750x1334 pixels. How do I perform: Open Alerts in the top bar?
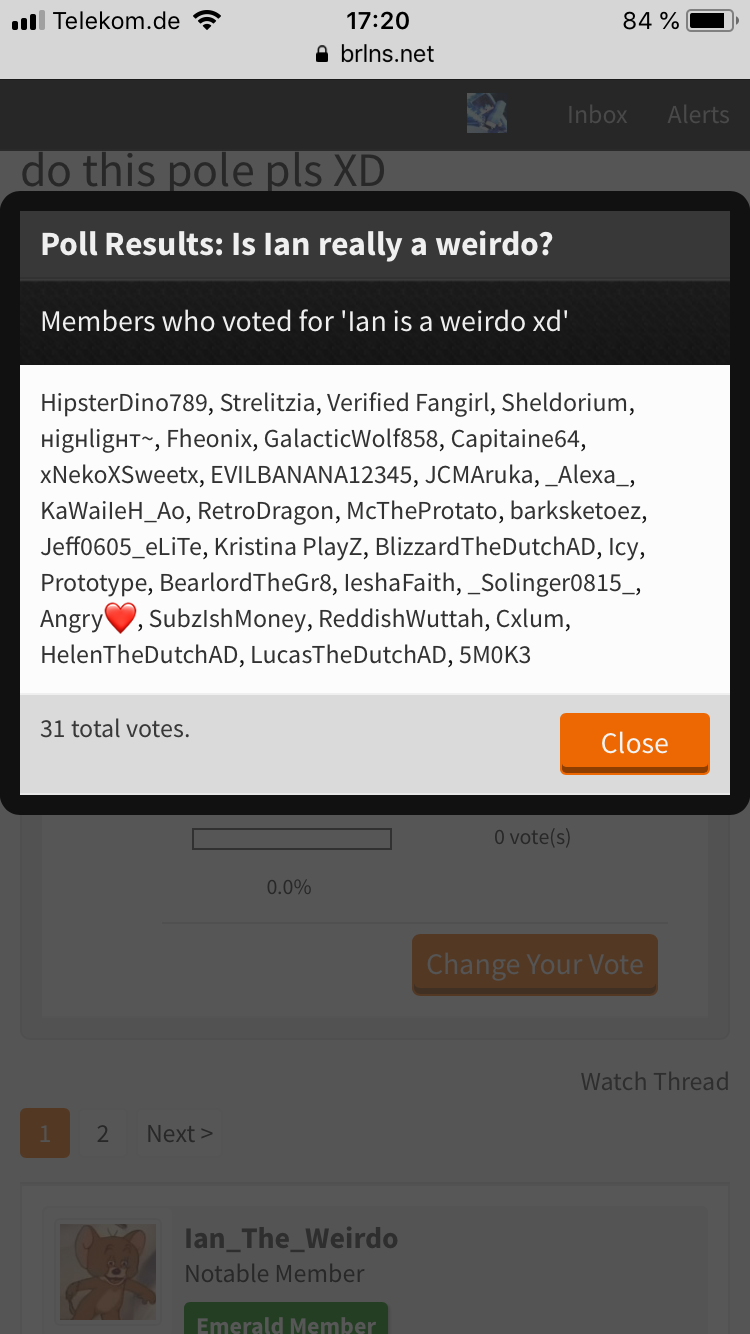click(x=698, y=114)
